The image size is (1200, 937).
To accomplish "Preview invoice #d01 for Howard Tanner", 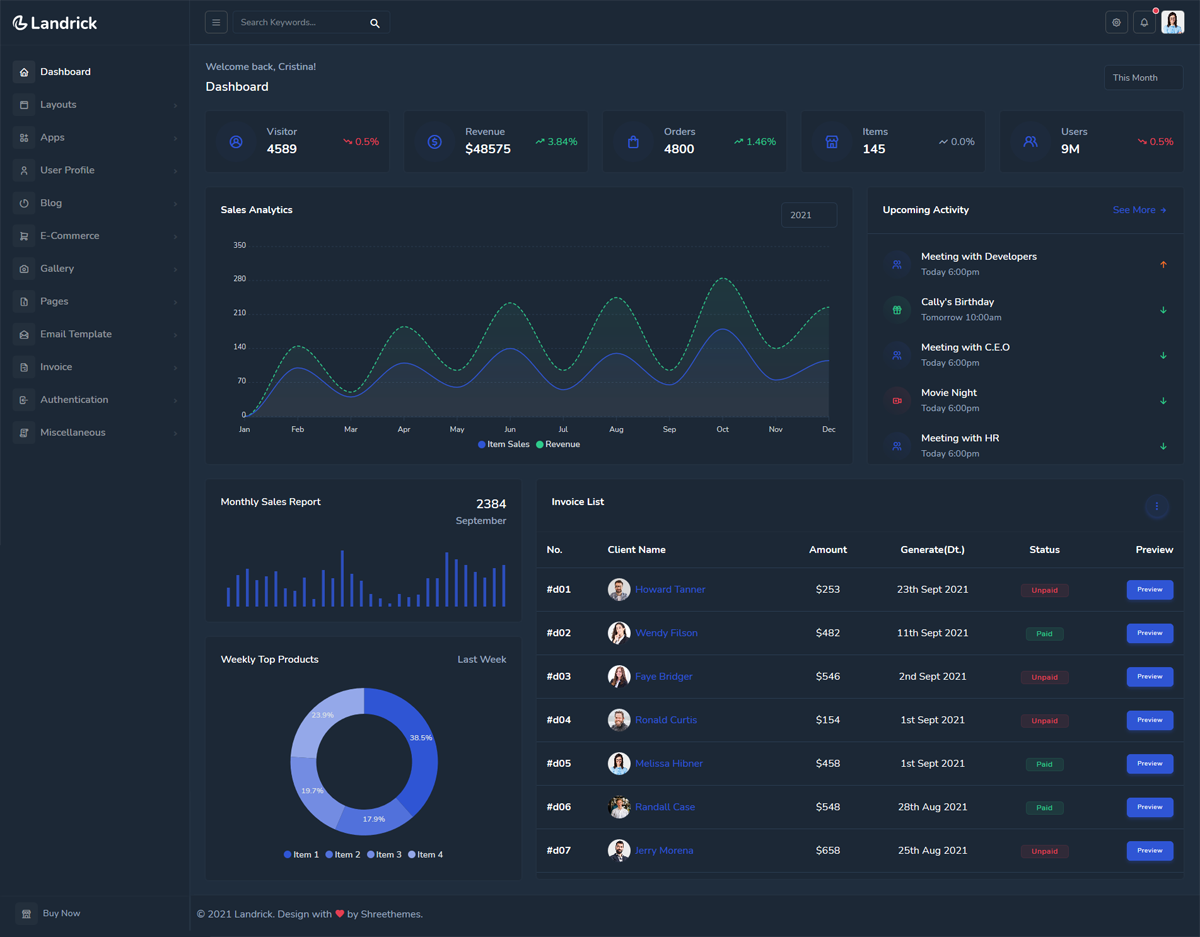I will coord(1149,589).
